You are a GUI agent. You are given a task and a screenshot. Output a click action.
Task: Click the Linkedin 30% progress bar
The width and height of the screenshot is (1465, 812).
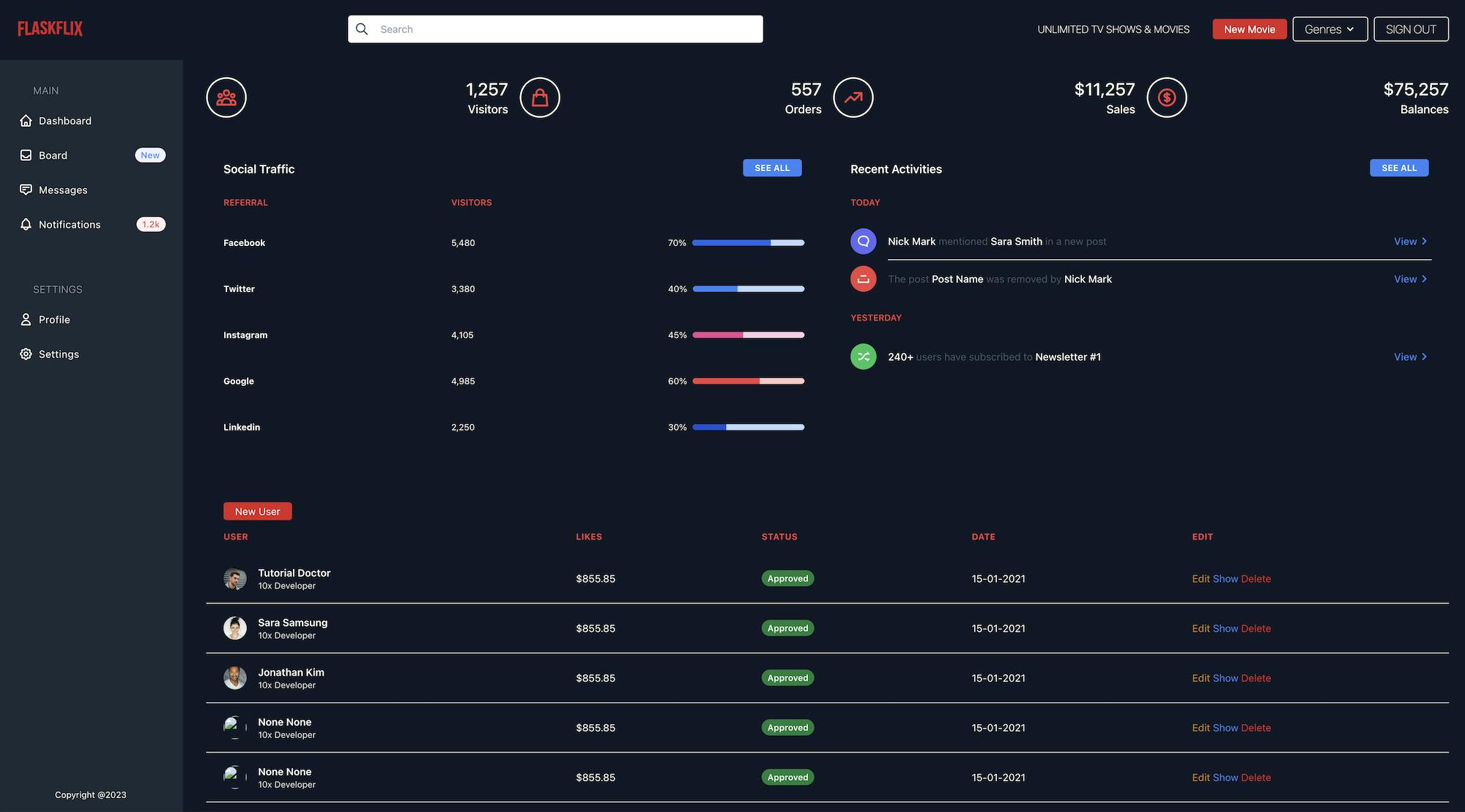coord(749,427)
